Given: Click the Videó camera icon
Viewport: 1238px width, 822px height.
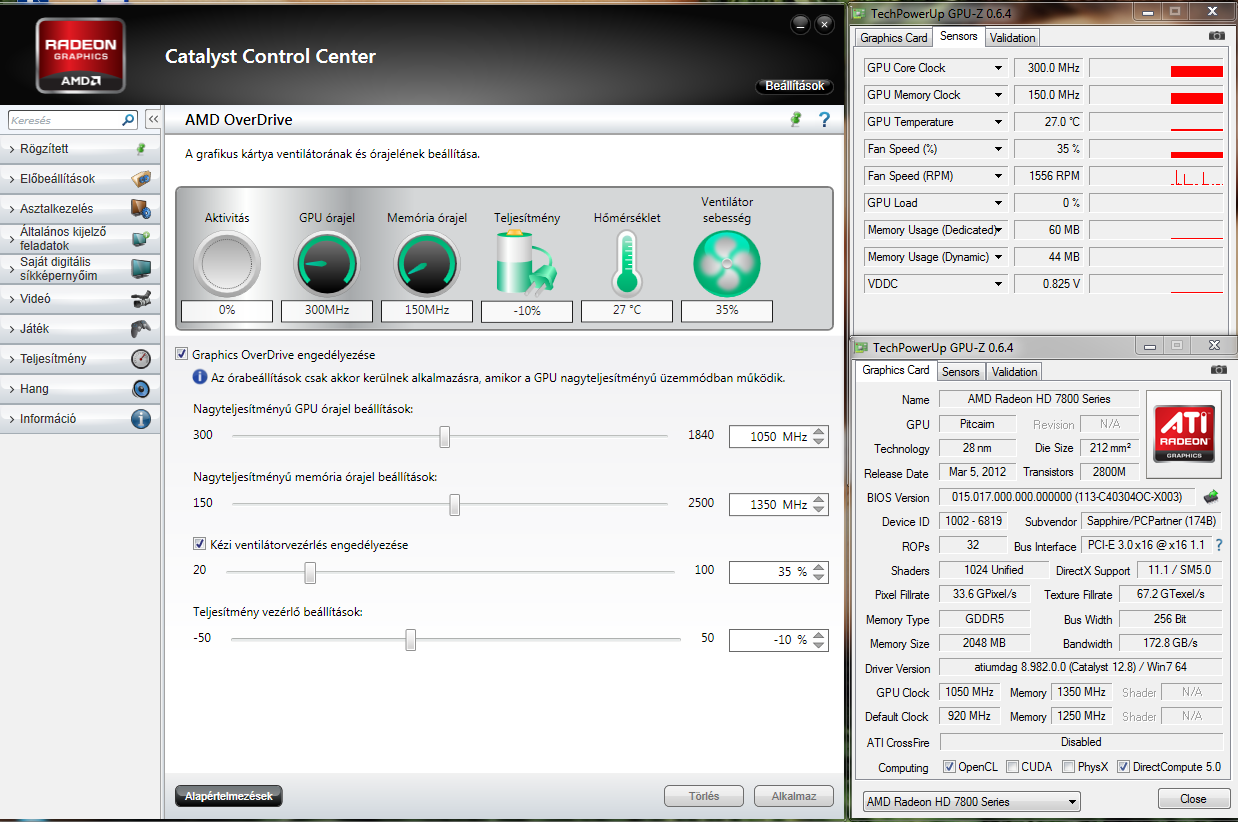Looking at the screenshot, I should pyautogui.click(x=141, y=299).
